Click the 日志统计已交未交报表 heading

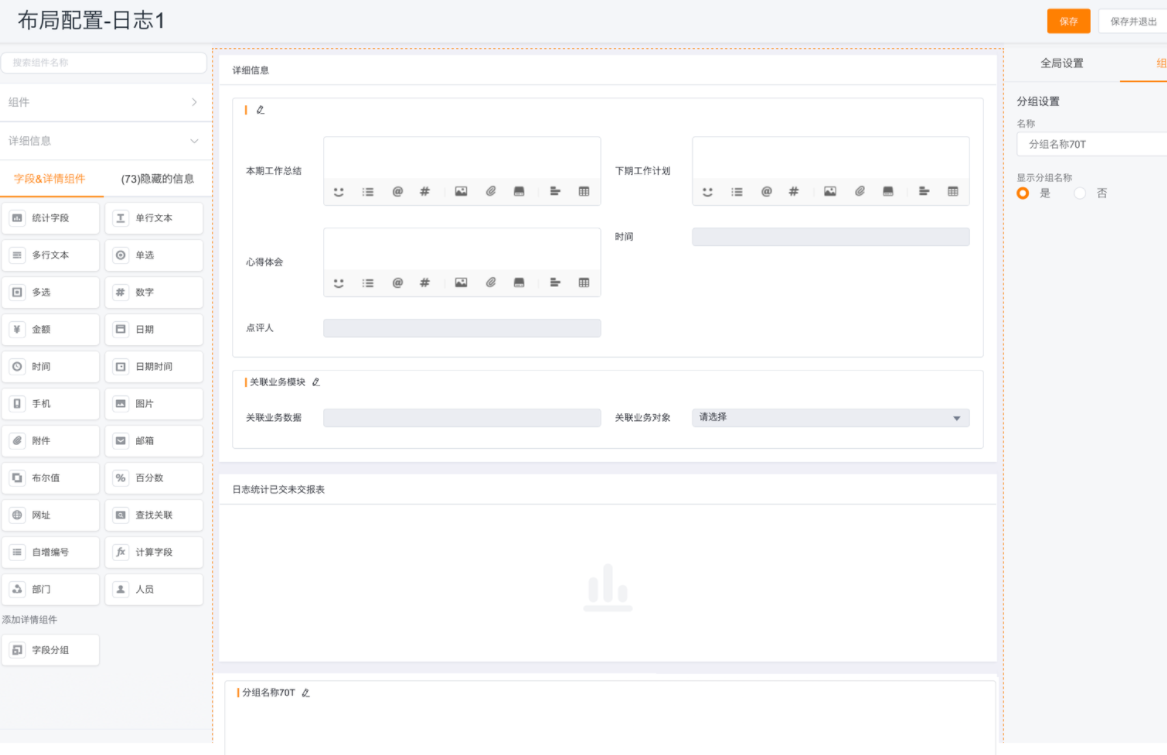[x=278, y=490]
